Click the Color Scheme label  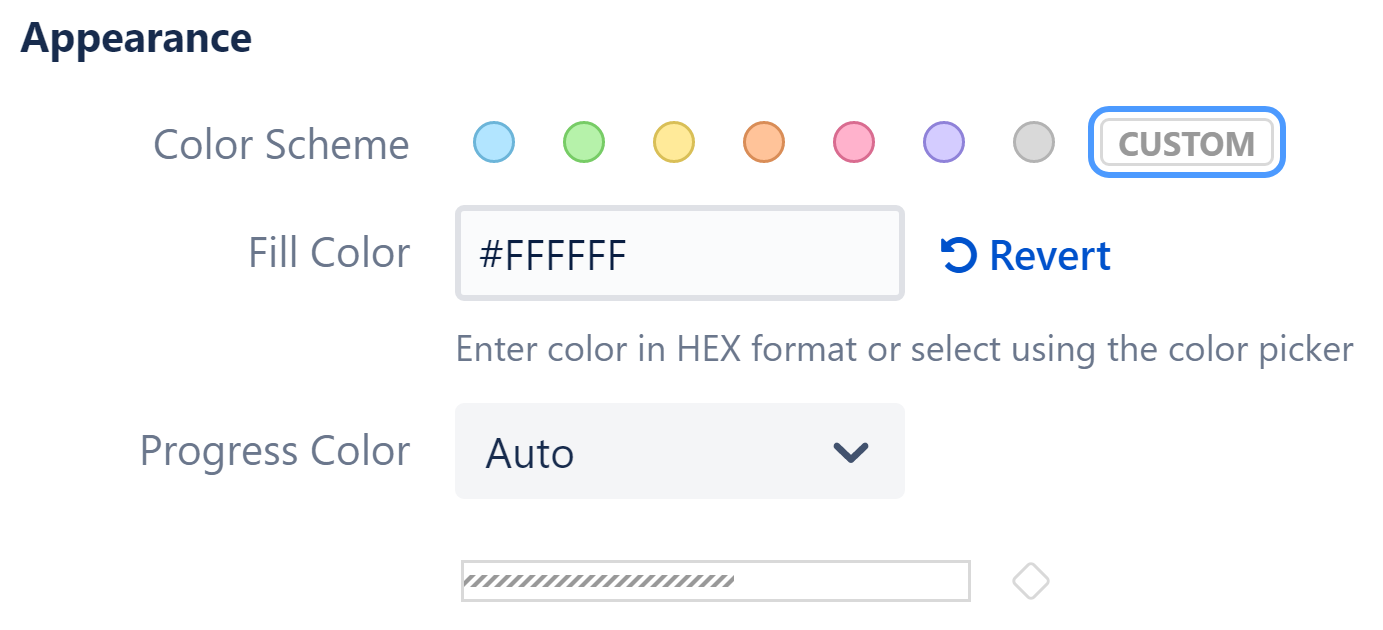[281, 144]
